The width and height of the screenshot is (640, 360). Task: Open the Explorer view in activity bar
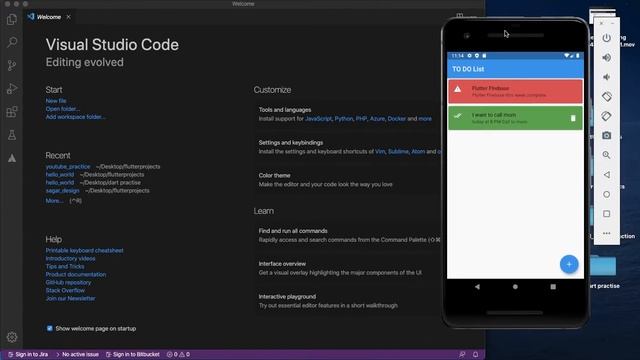pyautogui.click(x=12, y=19)
